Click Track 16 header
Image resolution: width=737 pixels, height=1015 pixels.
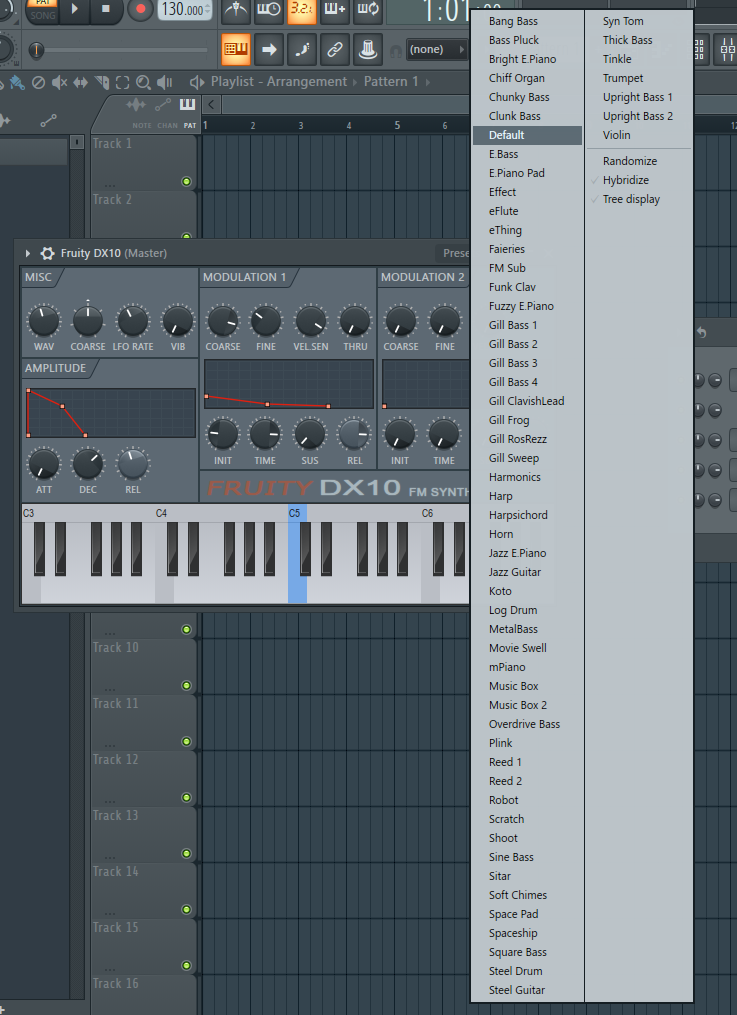(x=144, y=994)
